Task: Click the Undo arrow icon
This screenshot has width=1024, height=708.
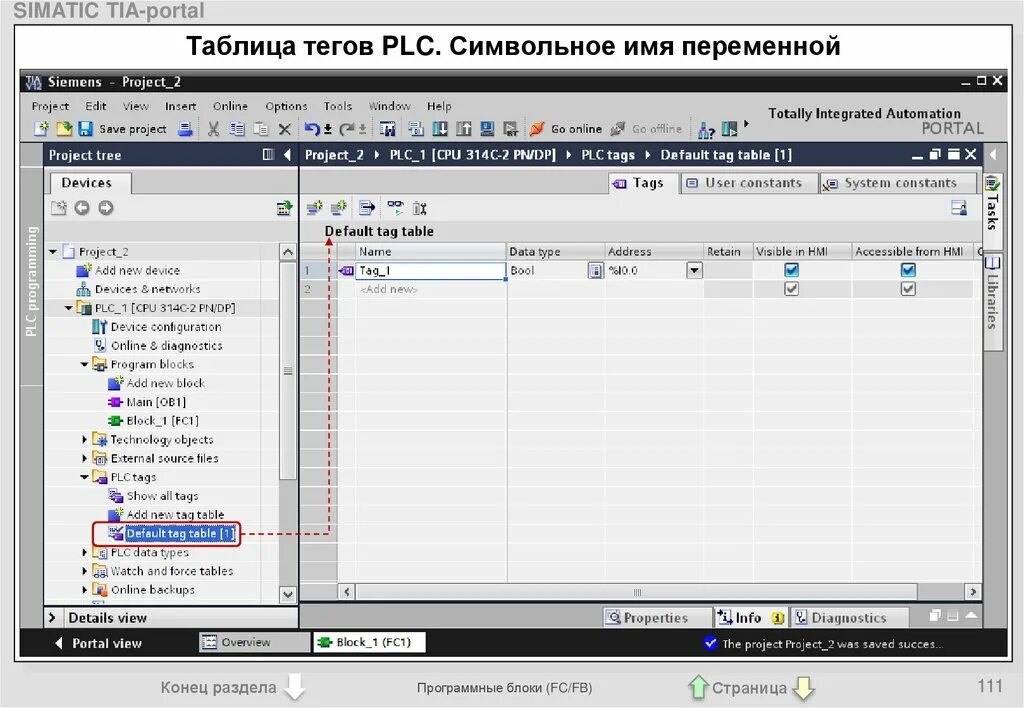Action: pyautogui.click(x=312, y=129)
